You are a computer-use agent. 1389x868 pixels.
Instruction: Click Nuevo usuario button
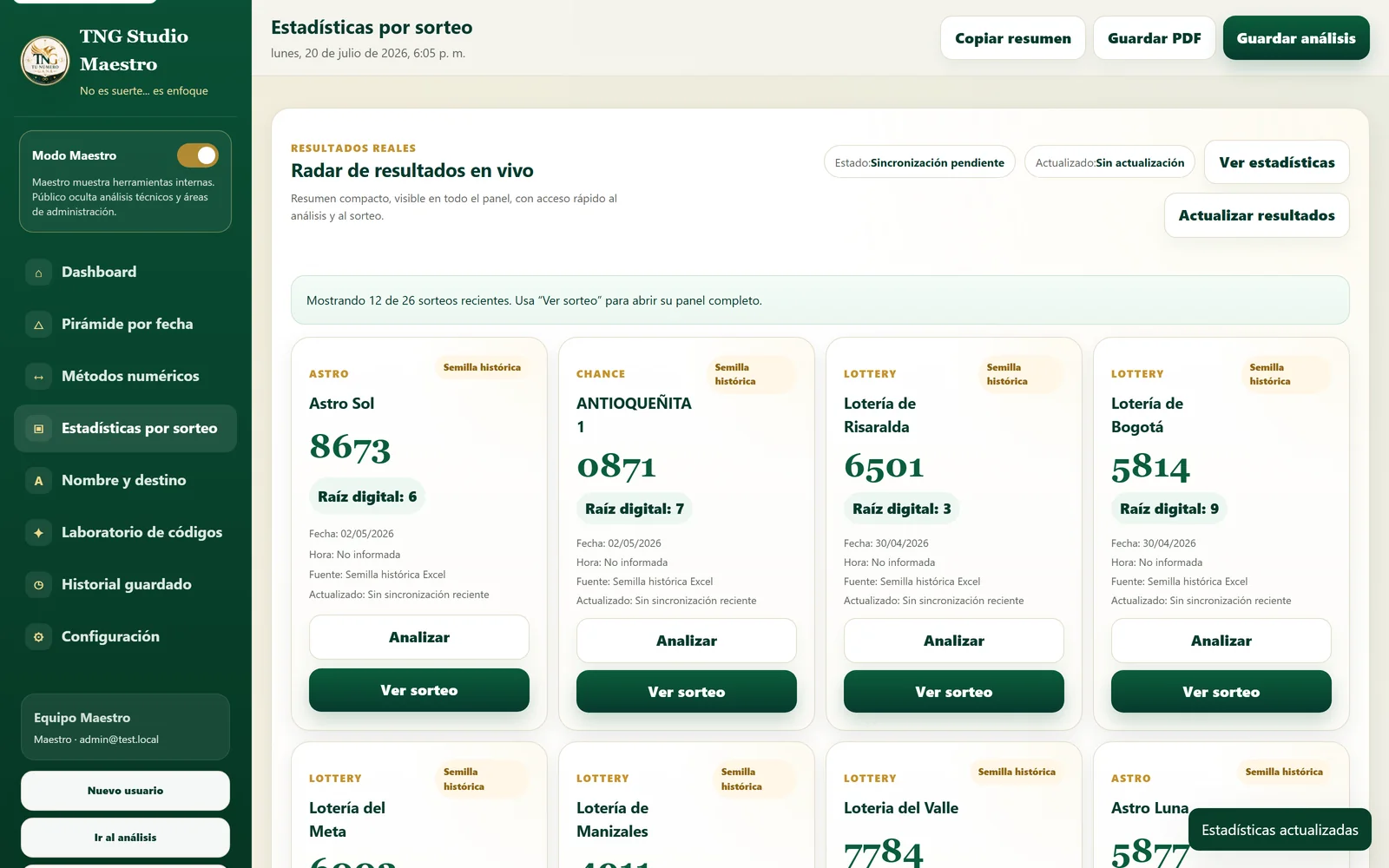(125, 791)
